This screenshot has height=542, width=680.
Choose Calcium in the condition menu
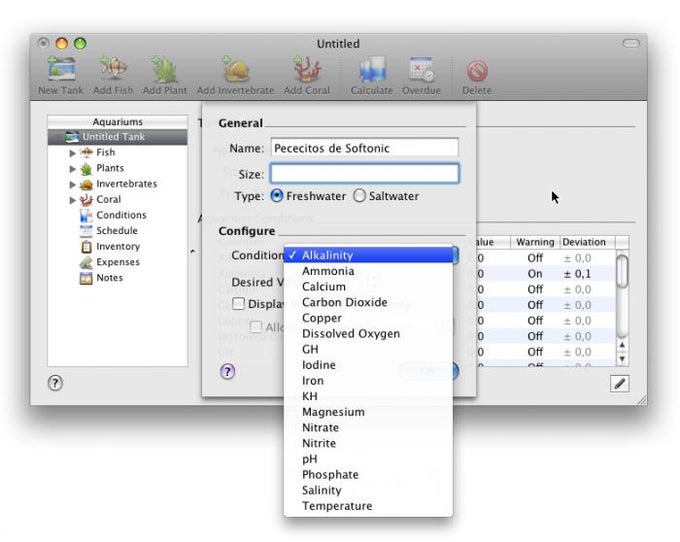point(368,287)
